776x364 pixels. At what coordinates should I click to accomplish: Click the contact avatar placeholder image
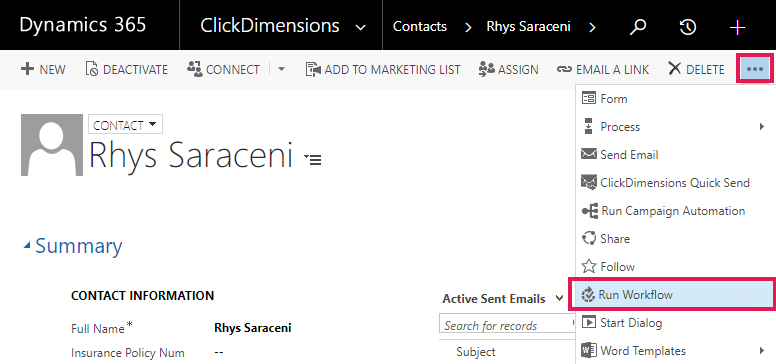(x=51, y=145)
